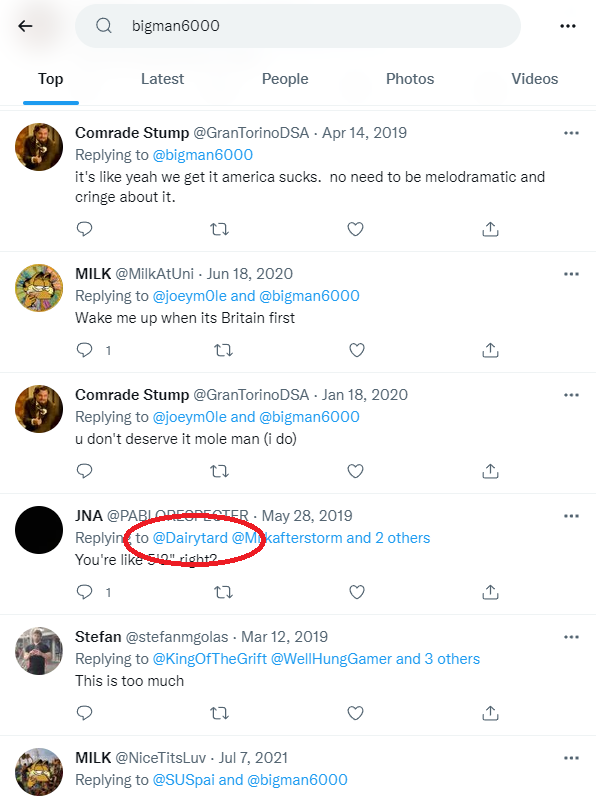Click the magnifier search icon

(104, 25)
